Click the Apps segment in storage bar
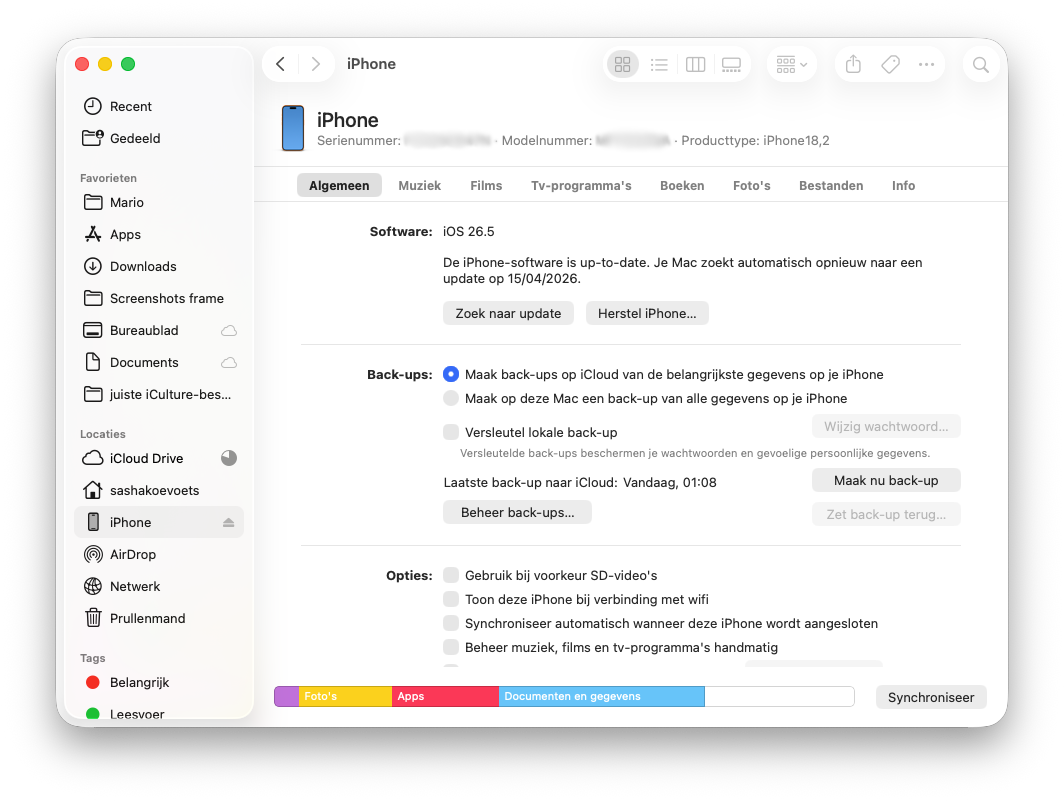The image size is (1064, 801). (445, 697)
